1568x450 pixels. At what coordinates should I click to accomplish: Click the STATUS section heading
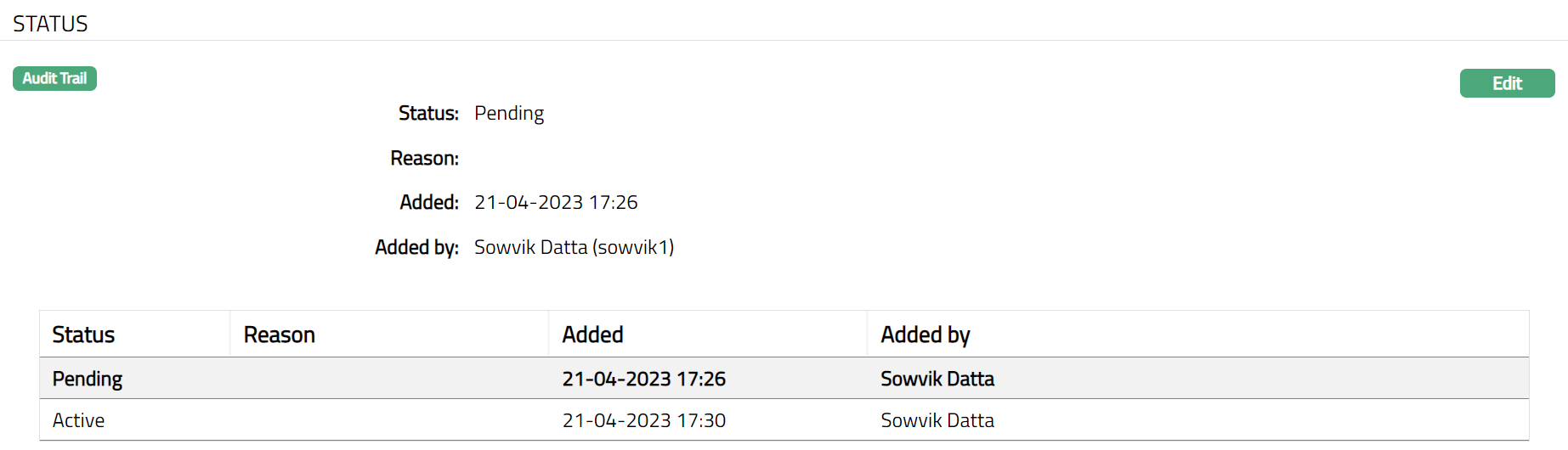coord(50,24)
